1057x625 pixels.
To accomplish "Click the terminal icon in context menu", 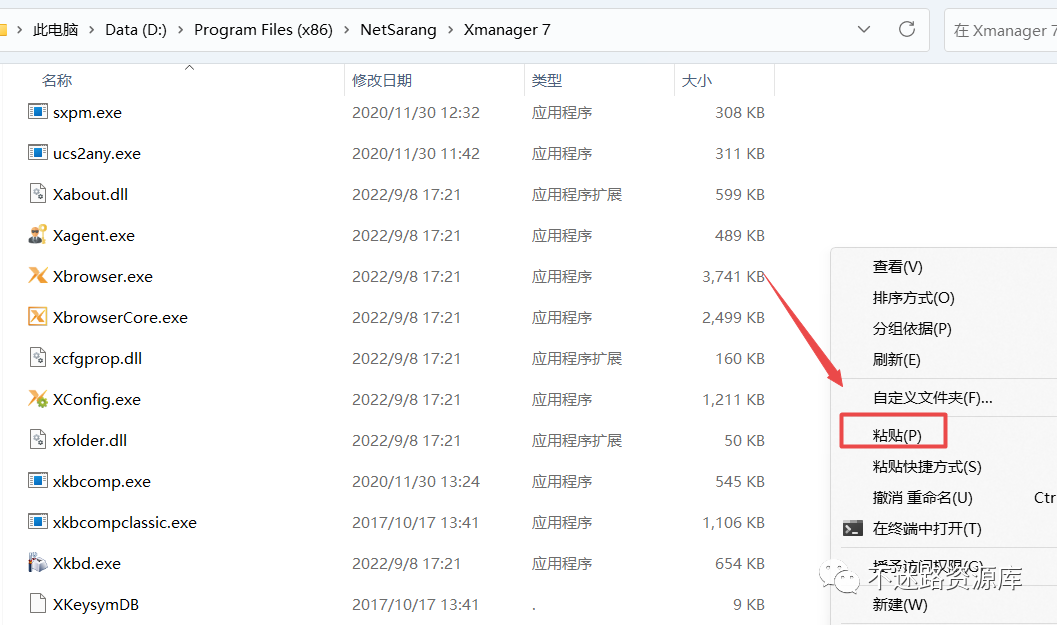I will [x=853, y=528].
